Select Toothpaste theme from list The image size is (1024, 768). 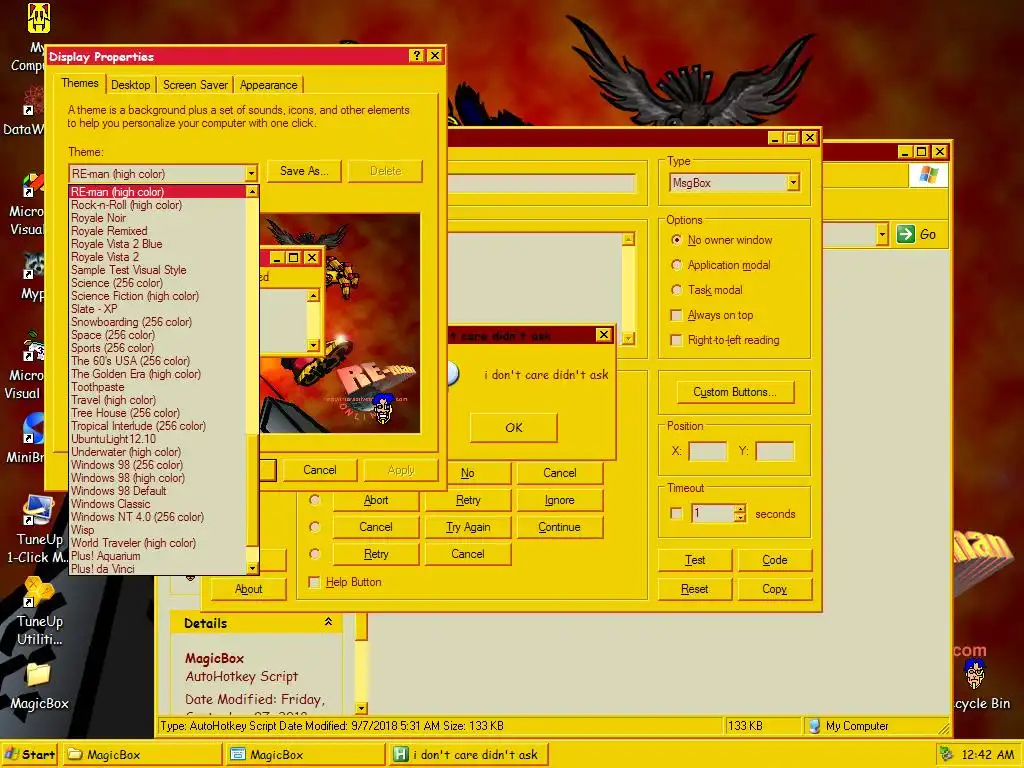pyautogui.click(x=97, y=387)
